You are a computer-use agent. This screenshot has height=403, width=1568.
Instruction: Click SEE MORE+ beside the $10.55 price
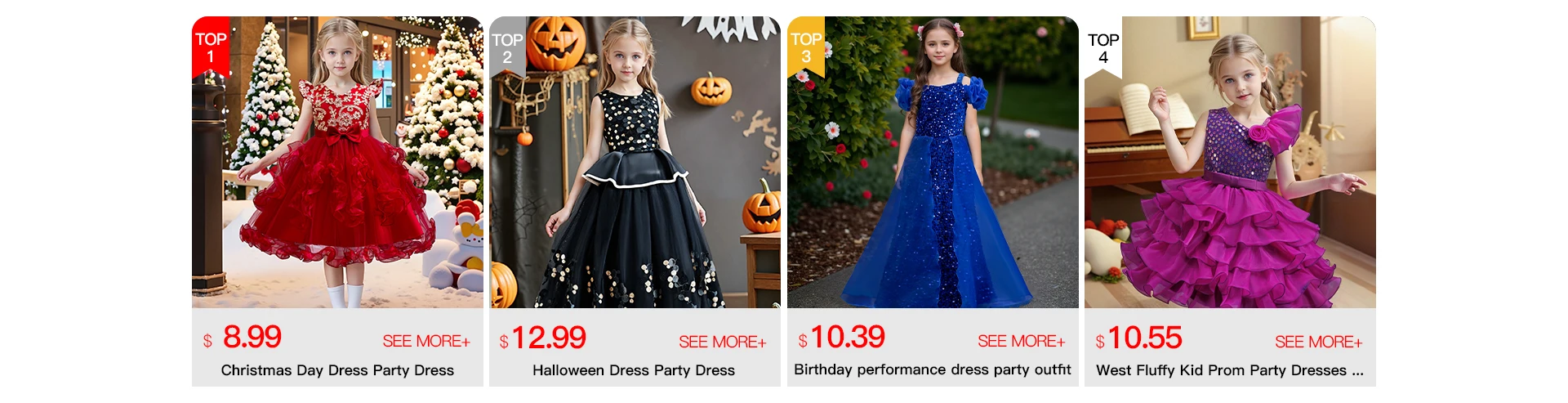point(1319,342)
